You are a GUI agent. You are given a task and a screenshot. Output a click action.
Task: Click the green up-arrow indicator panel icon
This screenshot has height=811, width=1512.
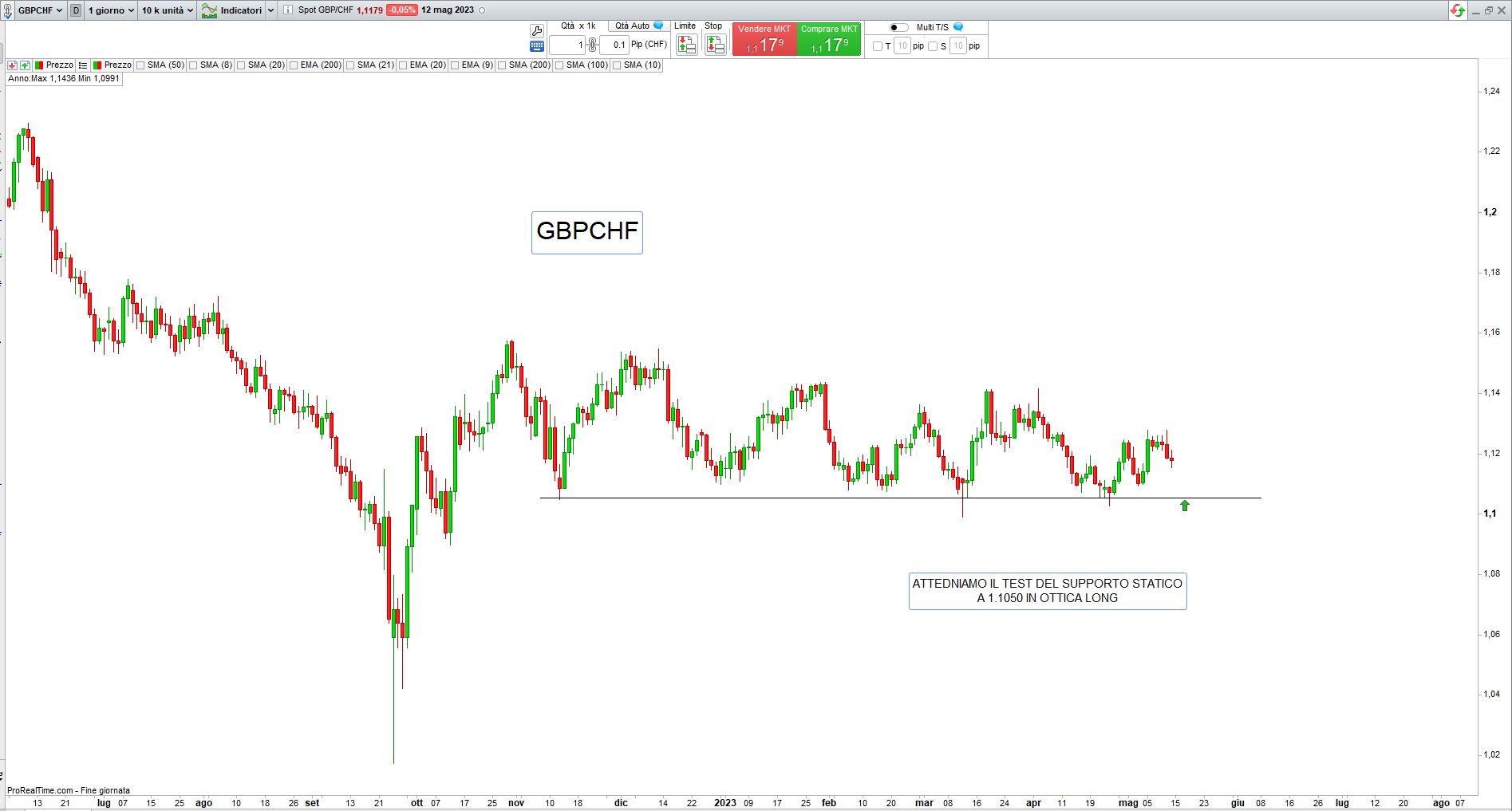tap(25, 65)
